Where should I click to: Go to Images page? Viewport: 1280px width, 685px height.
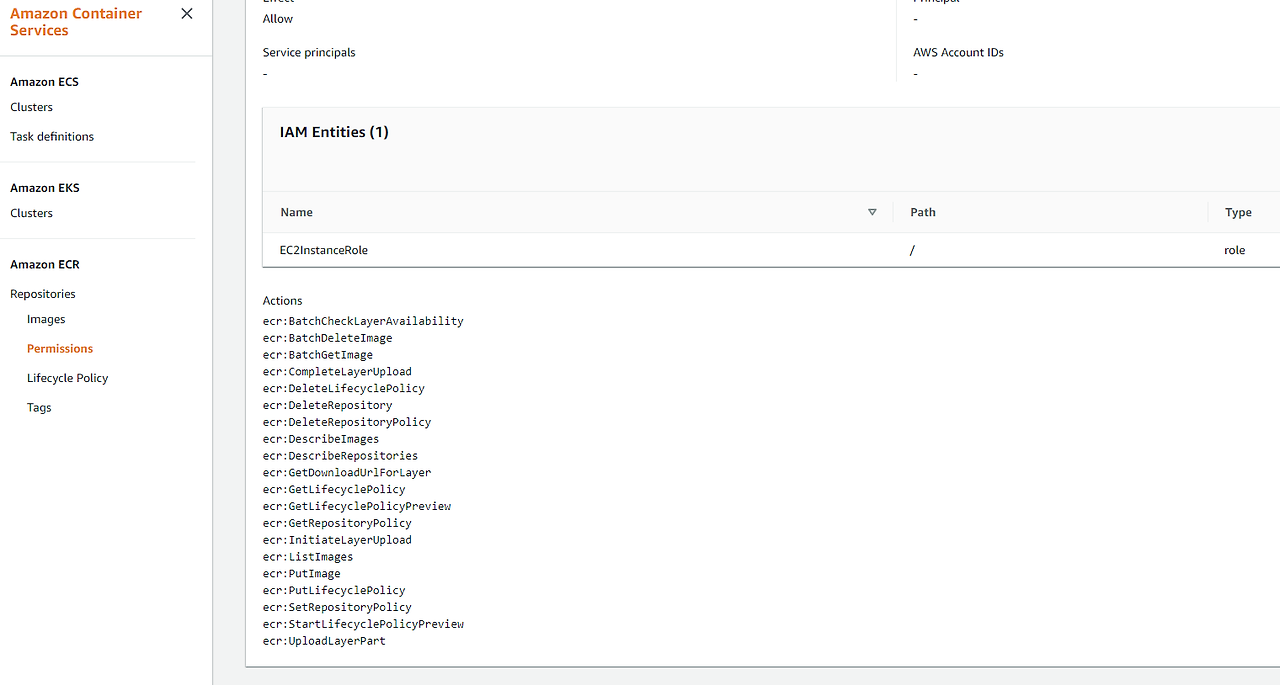point(46,319)
